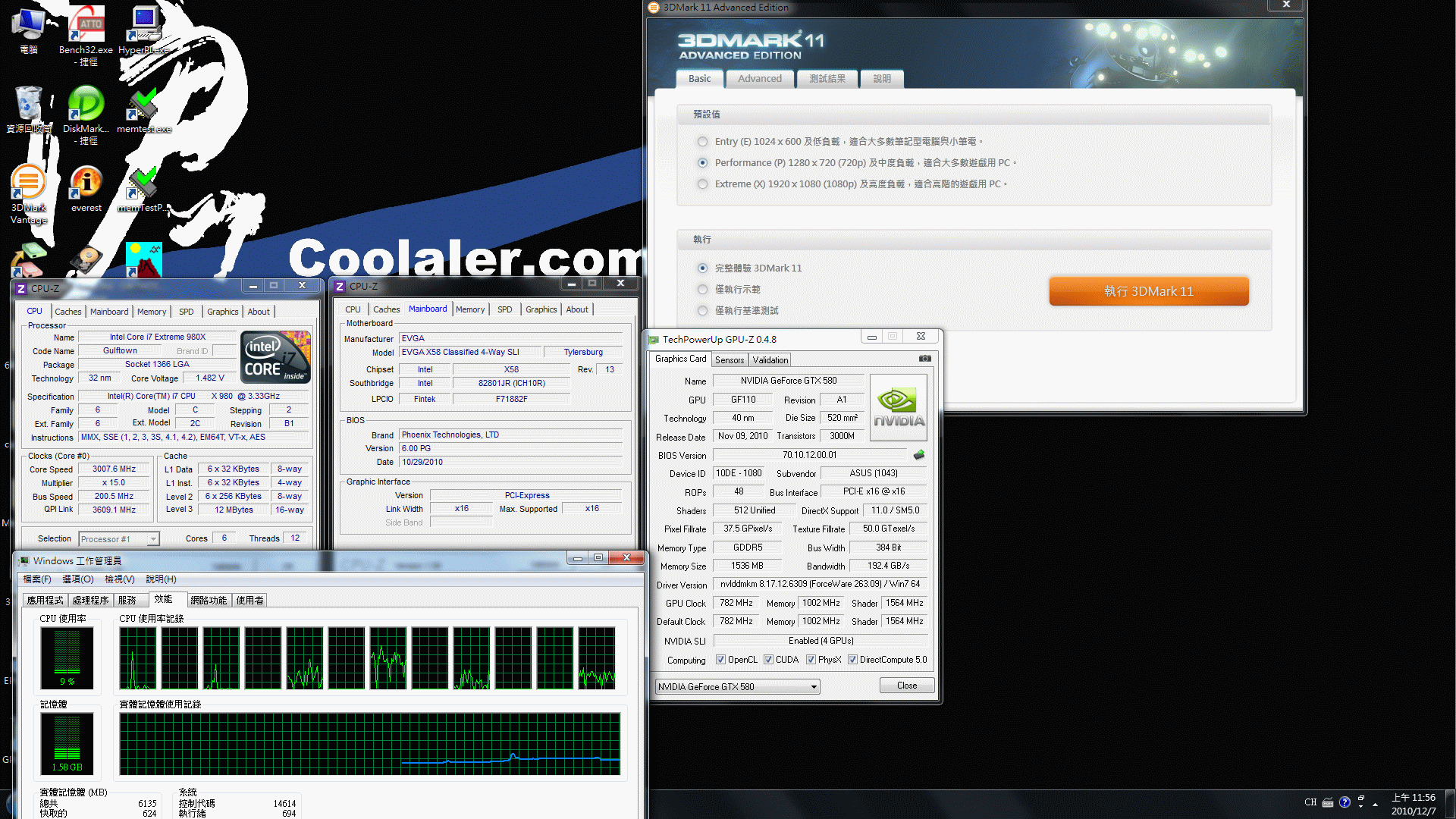Screen dimensions: 1456x819
Task: Open the memTestP... desktop shortcut
Action: 142,190
